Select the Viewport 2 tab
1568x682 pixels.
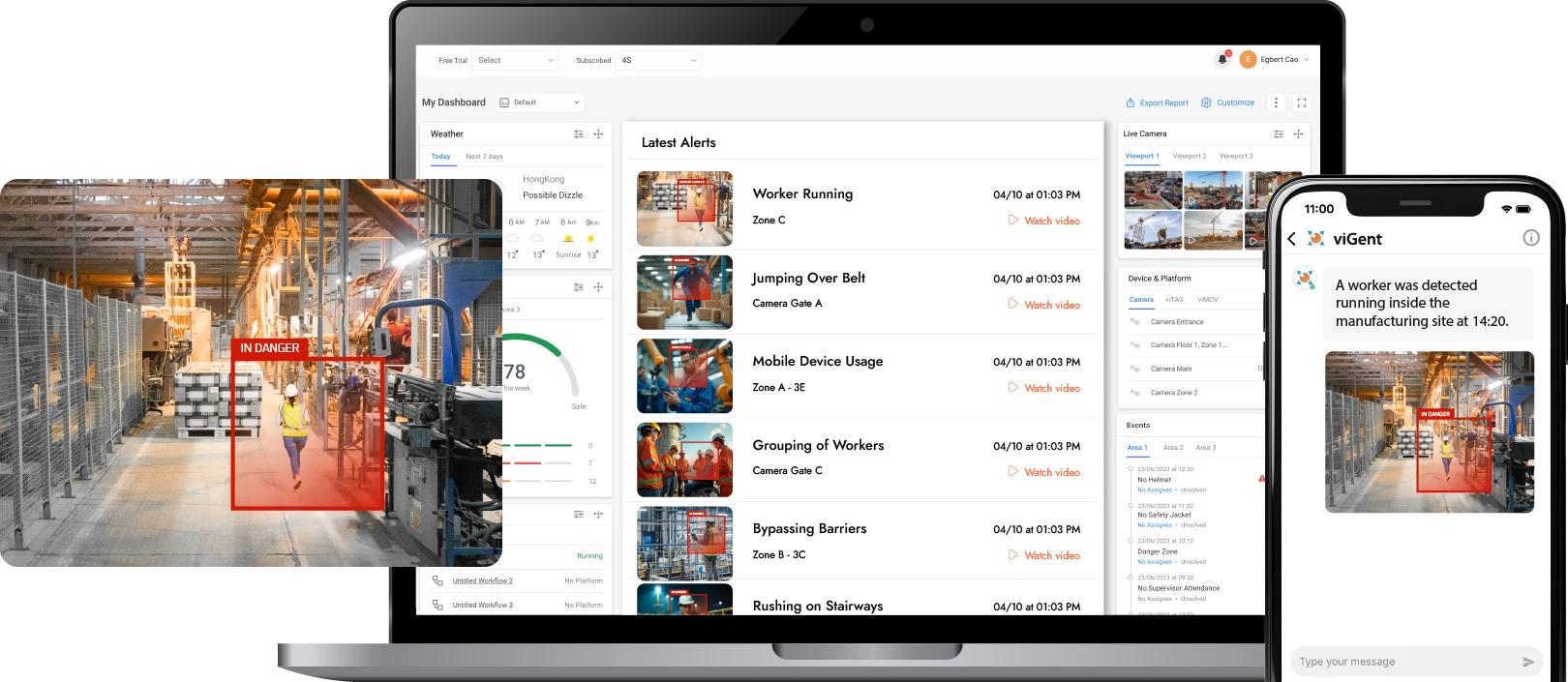pyautogui.click(x=1189, y=156)
